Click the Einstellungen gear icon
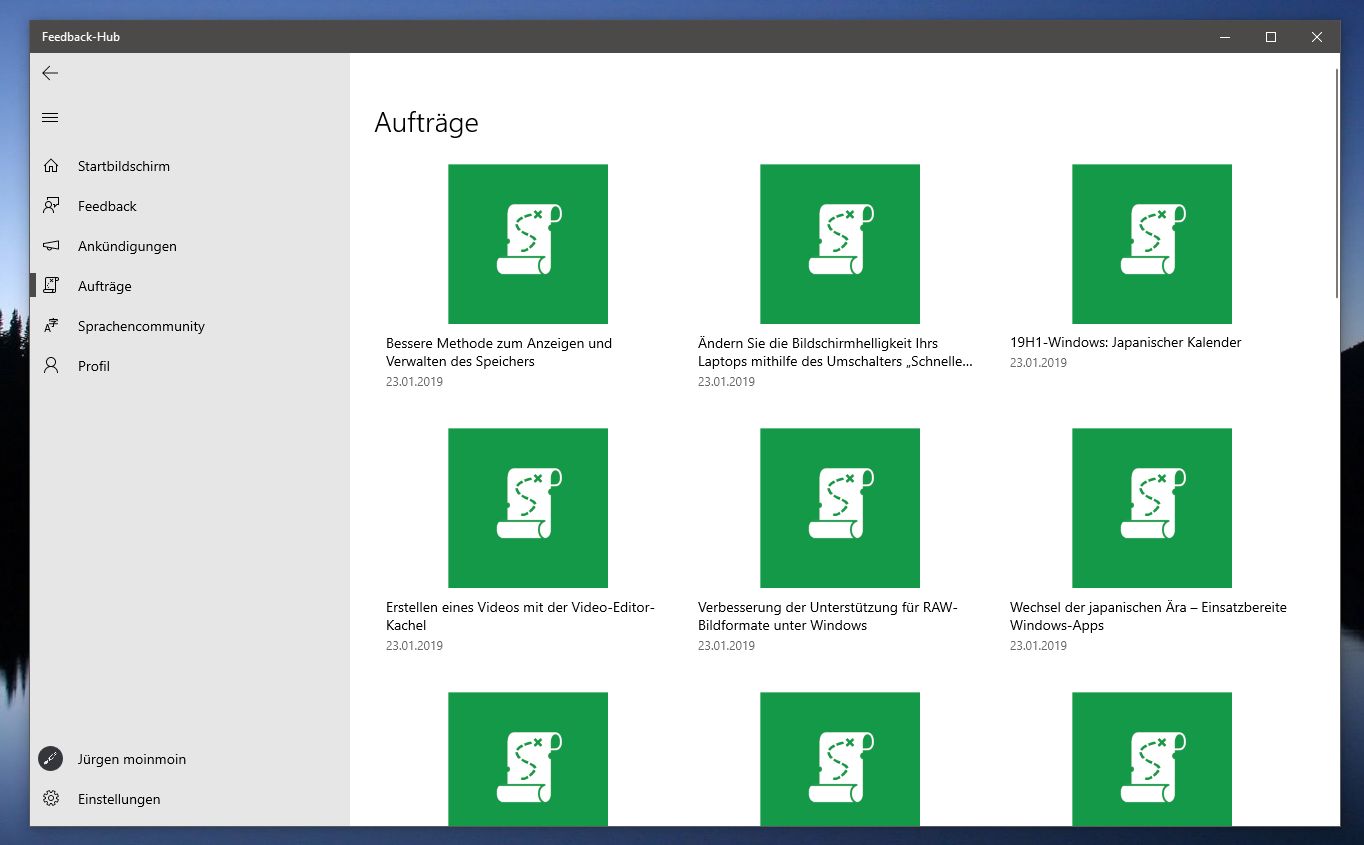The image size is (1364, 845). [51, 799]
